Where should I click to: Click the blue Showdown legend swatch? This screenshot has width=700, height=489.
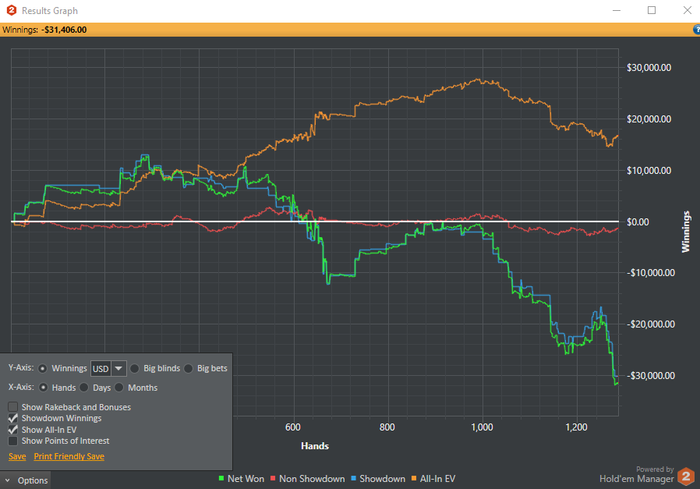tap(353, 479)
